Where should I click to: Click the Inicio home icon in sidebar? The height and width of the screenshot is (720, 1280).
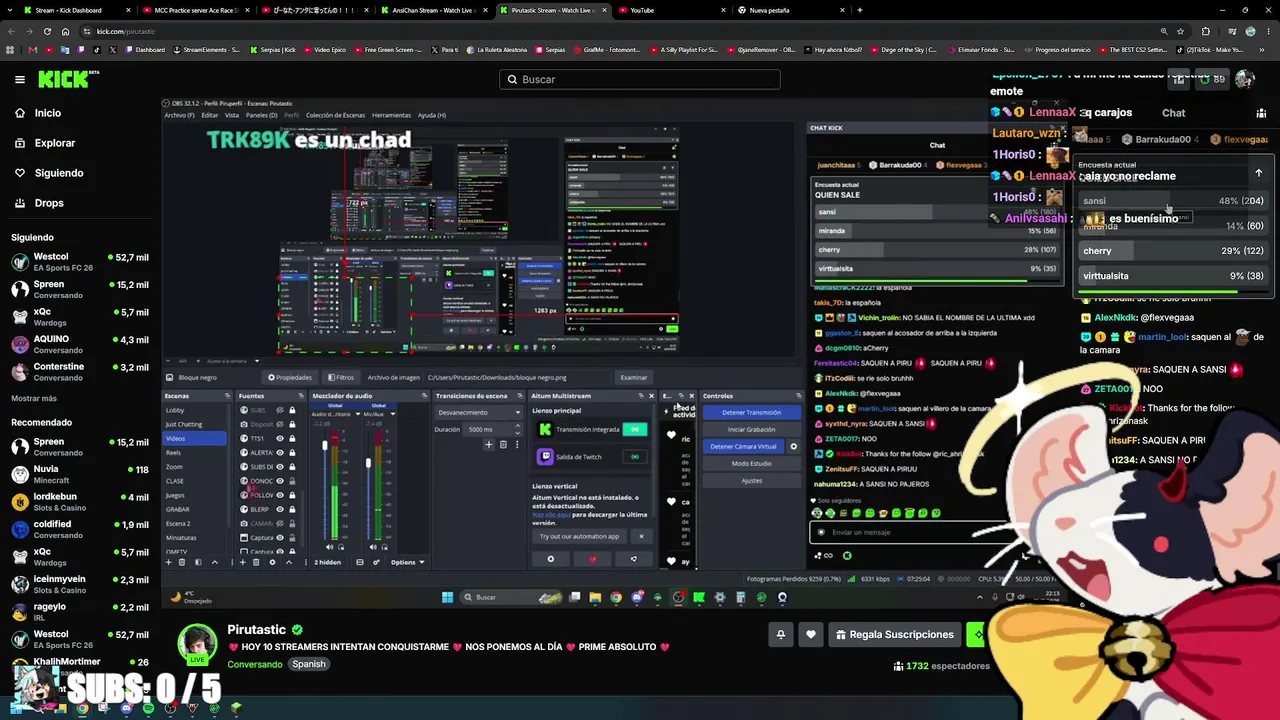click(20, 113)
